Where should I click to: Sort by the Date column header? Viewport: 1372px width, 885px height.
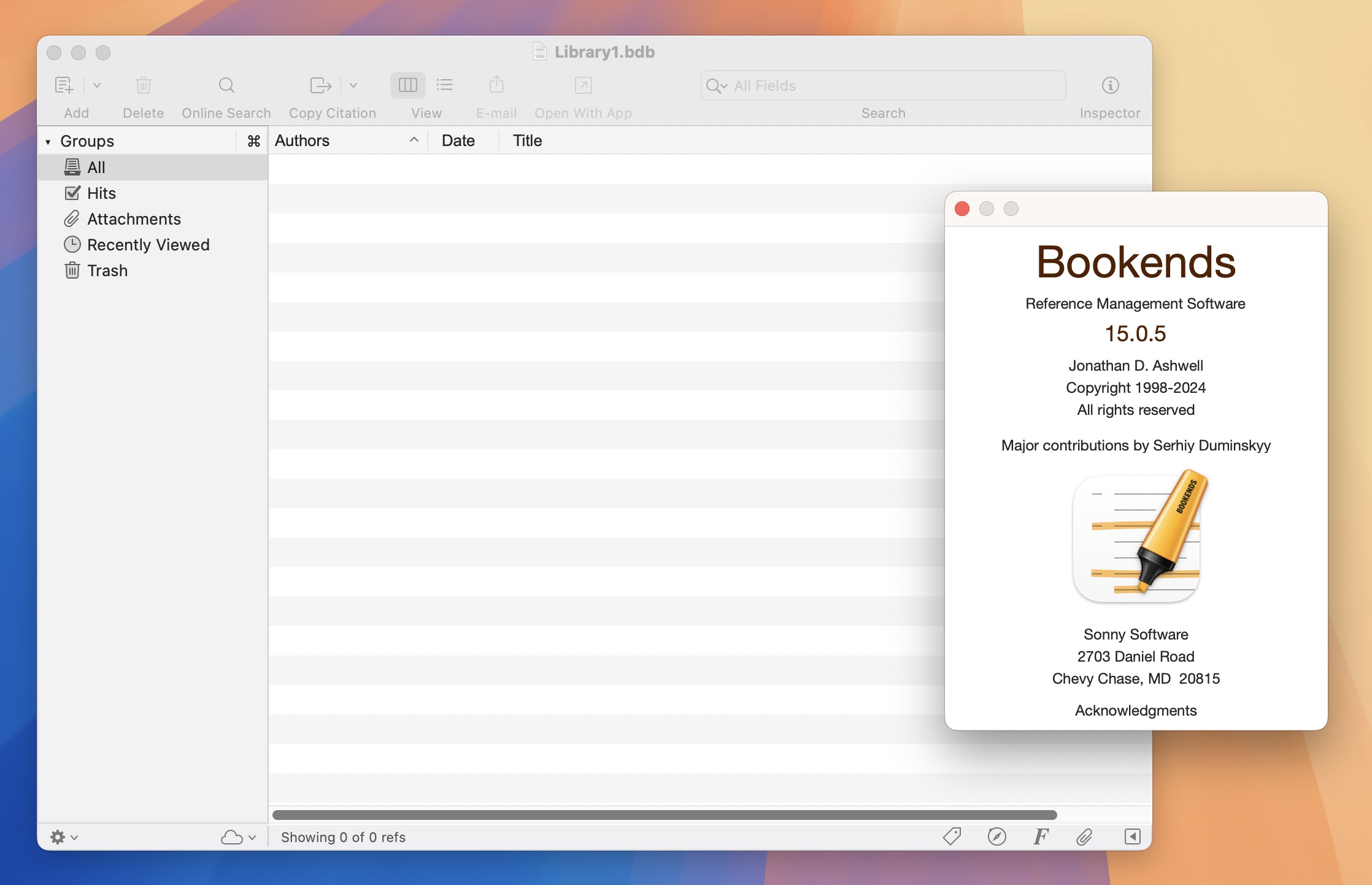[x=463, y=141]
